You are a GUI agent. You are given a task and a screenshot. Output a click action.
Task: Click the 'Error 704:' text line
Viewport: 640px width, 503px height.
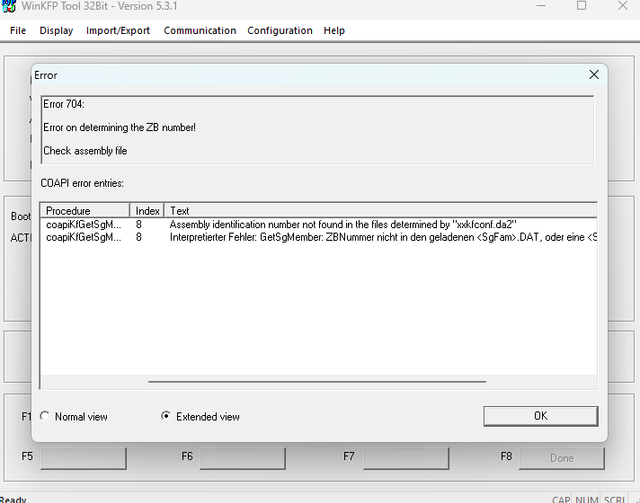64,104
